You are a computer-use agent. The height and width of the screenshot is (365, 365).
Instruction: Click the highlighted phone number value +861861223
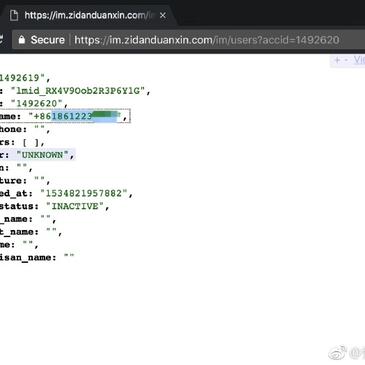[75, 116]
